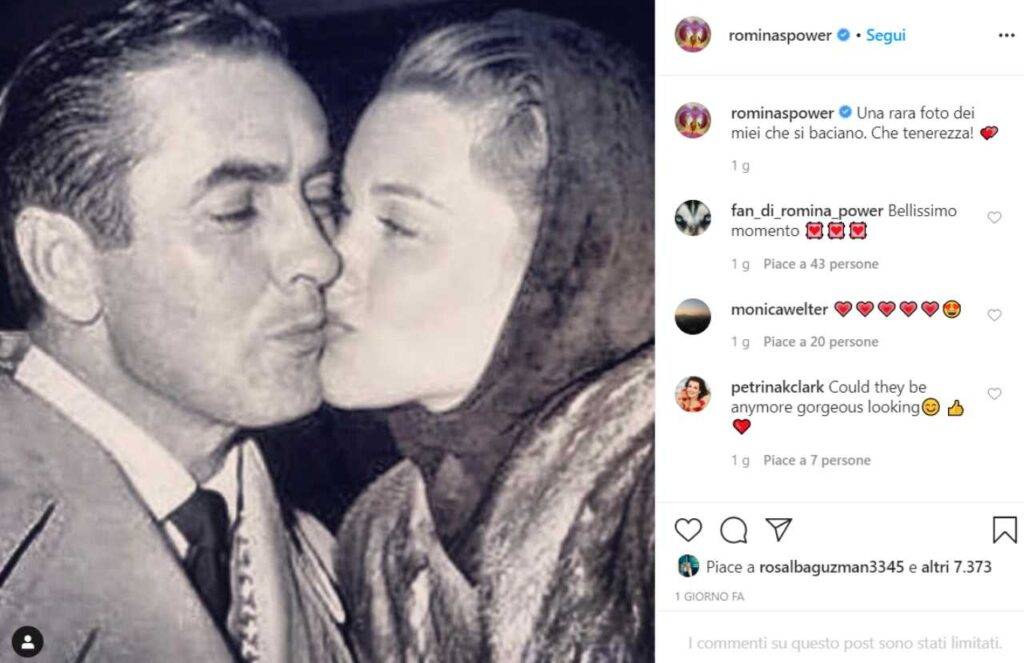Like petrinakclark's comment

(994, 394)
